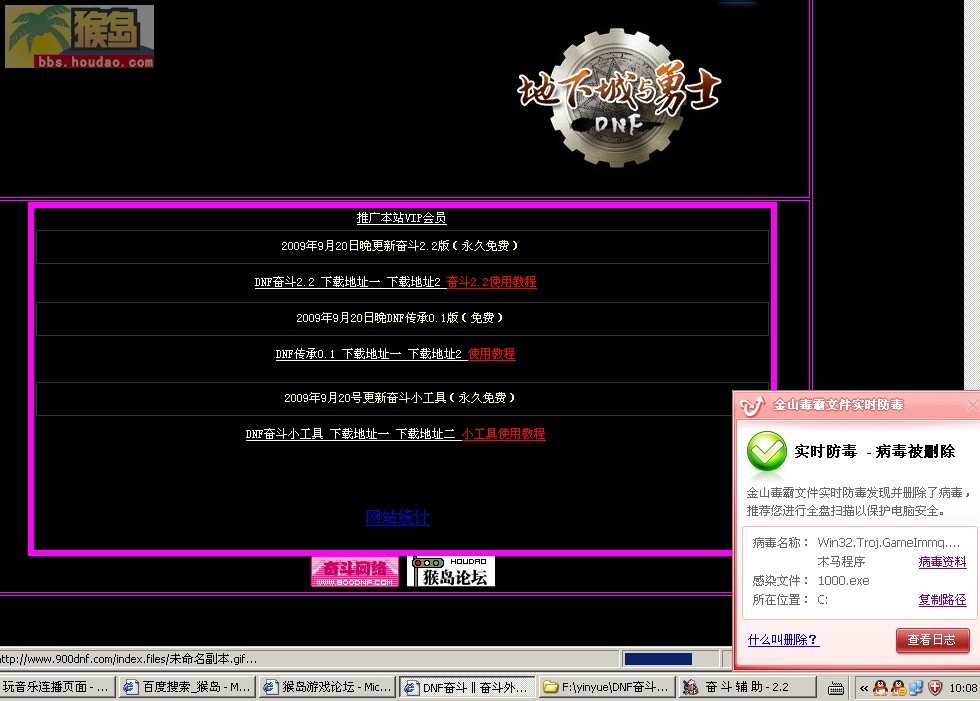The width and height of the screenshot is (980, 701).
Task: Open the 病毒资料 link in the antivirus popup
Action: click(x=942, y=562)
